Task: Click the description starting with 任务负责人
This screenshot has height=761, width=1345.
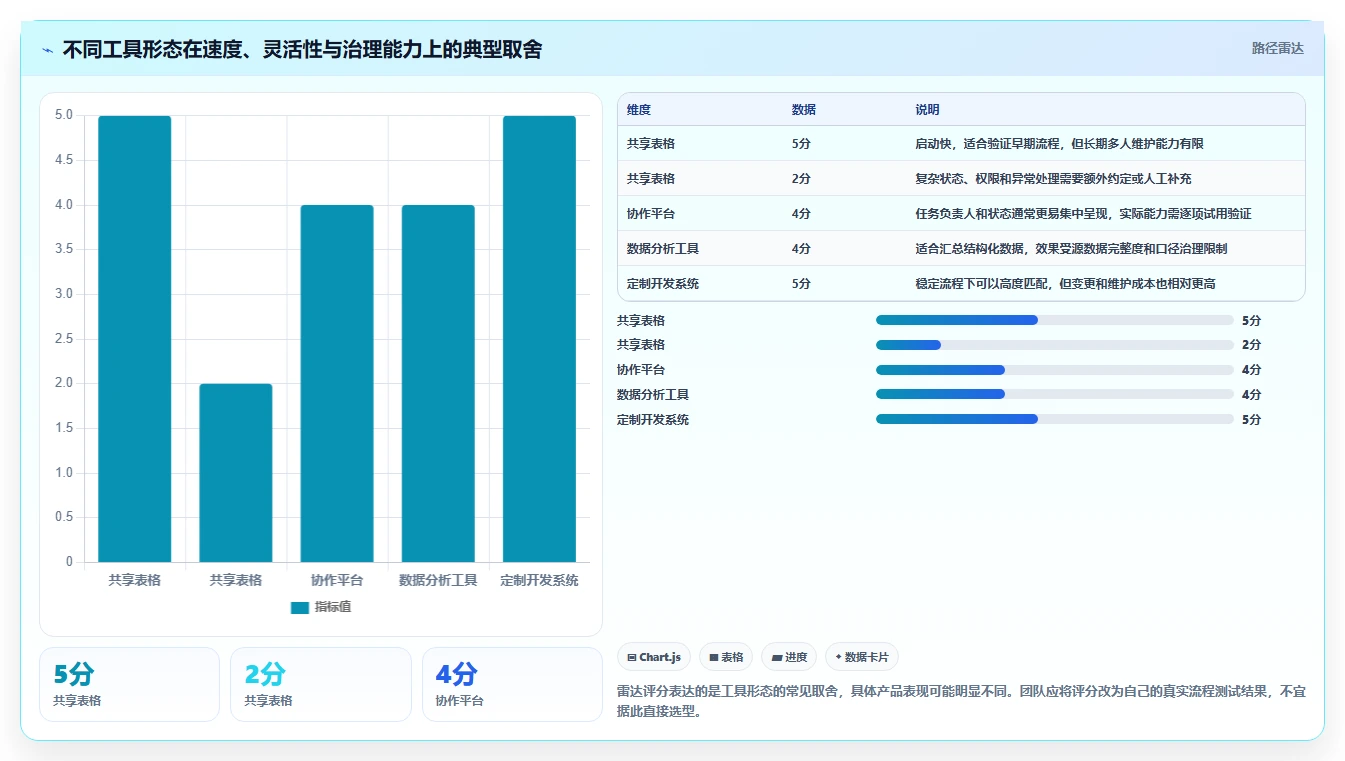Action: (1083, 214)
